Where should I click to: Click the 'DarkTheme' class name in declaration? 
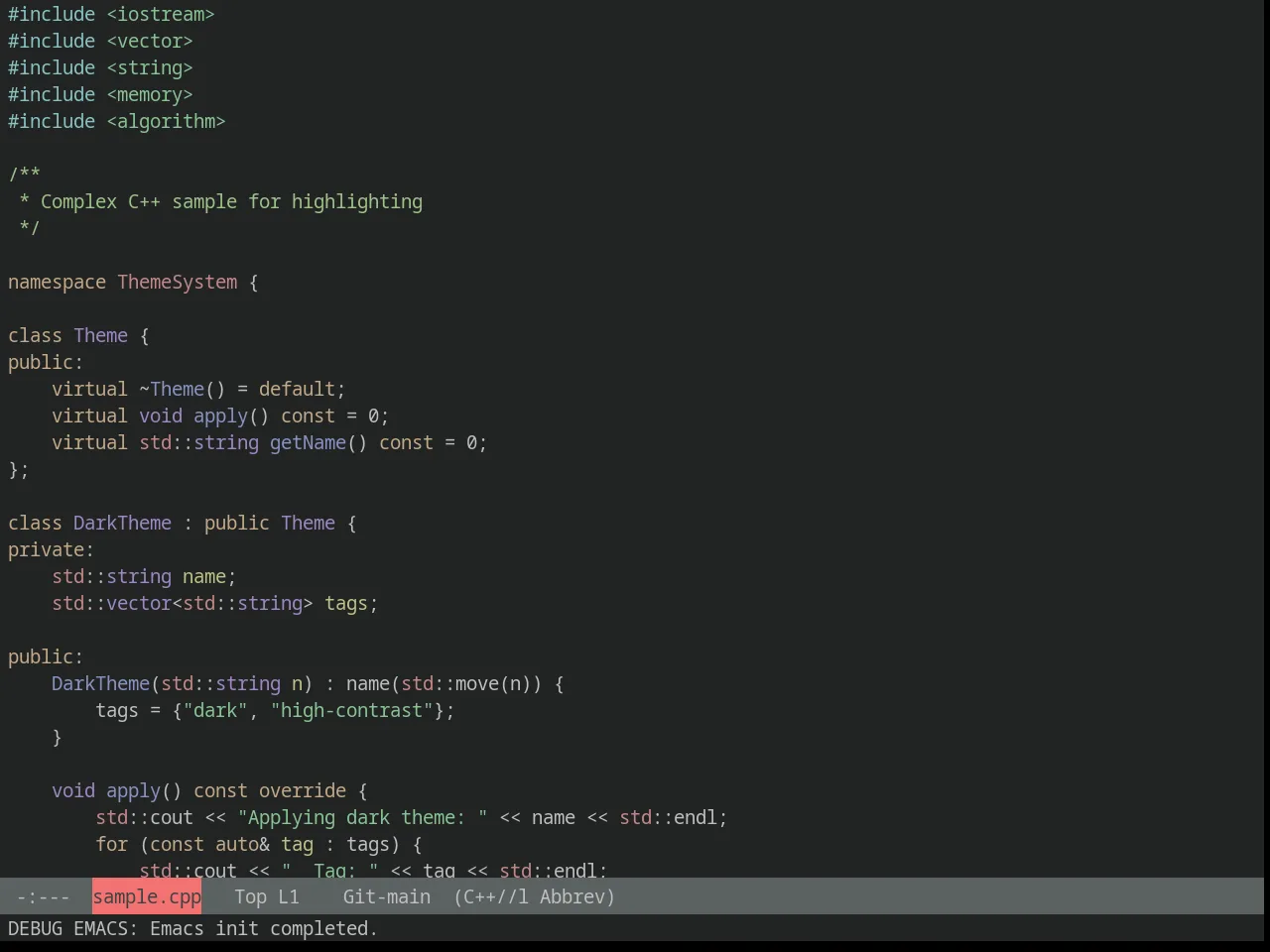[x=122, y=523]
